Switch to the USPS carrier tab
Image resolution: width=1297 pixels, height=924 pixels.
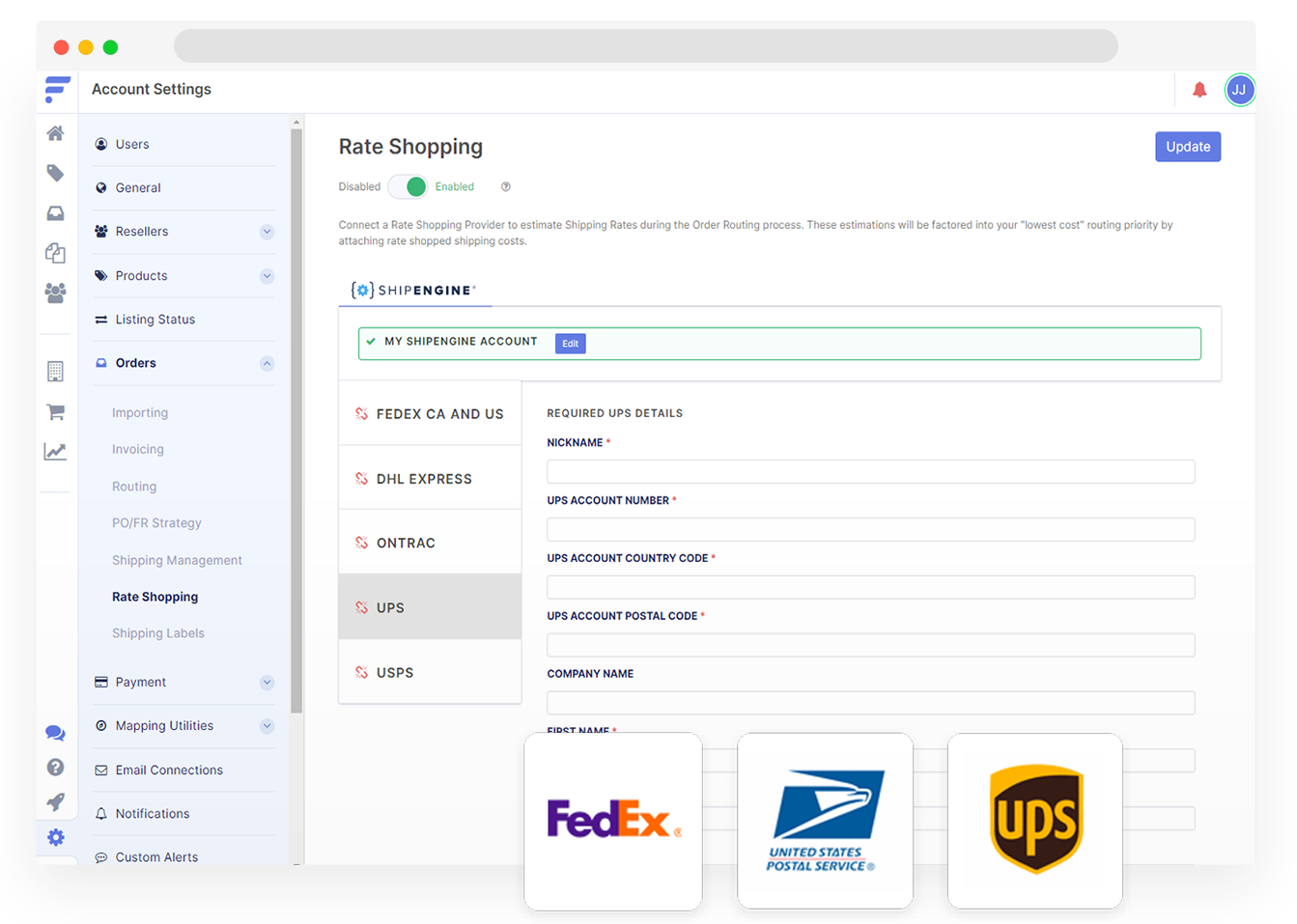click(430, 673)
